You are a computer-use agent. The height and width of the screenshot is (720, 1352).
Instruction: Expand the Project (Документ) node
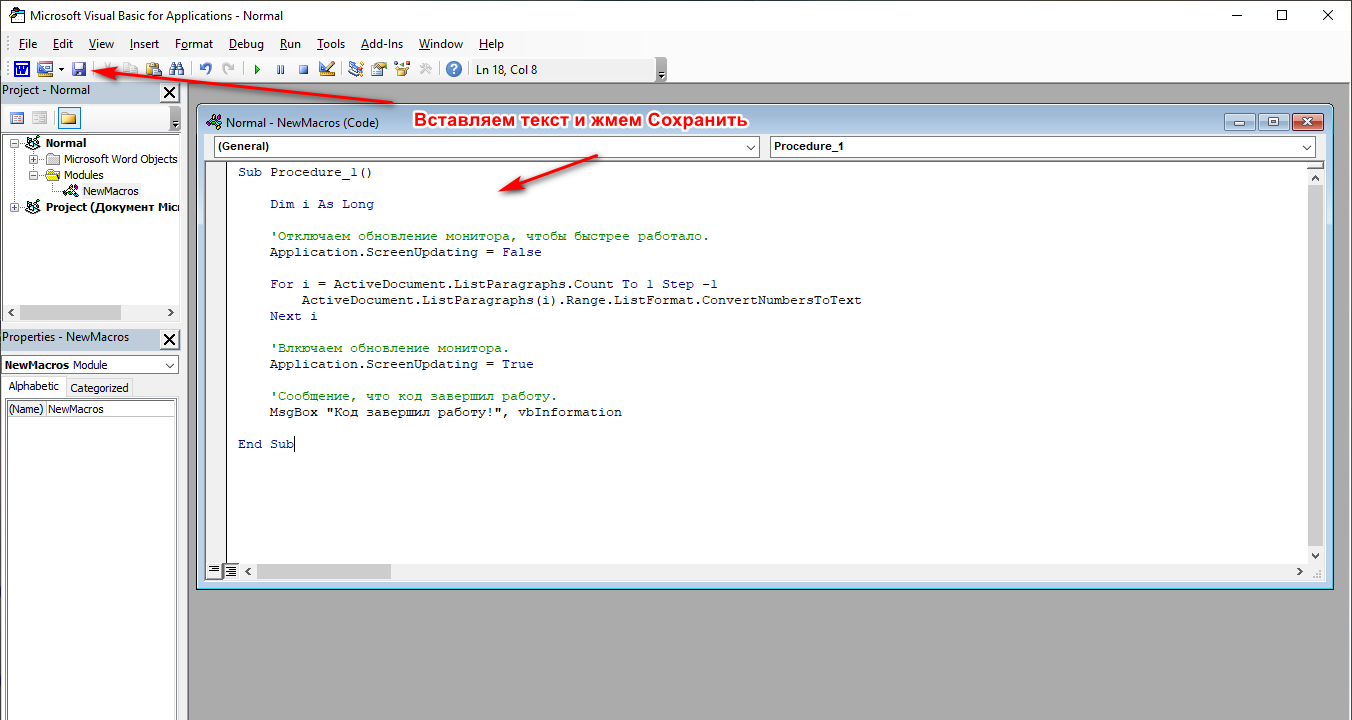pos(15,207)
